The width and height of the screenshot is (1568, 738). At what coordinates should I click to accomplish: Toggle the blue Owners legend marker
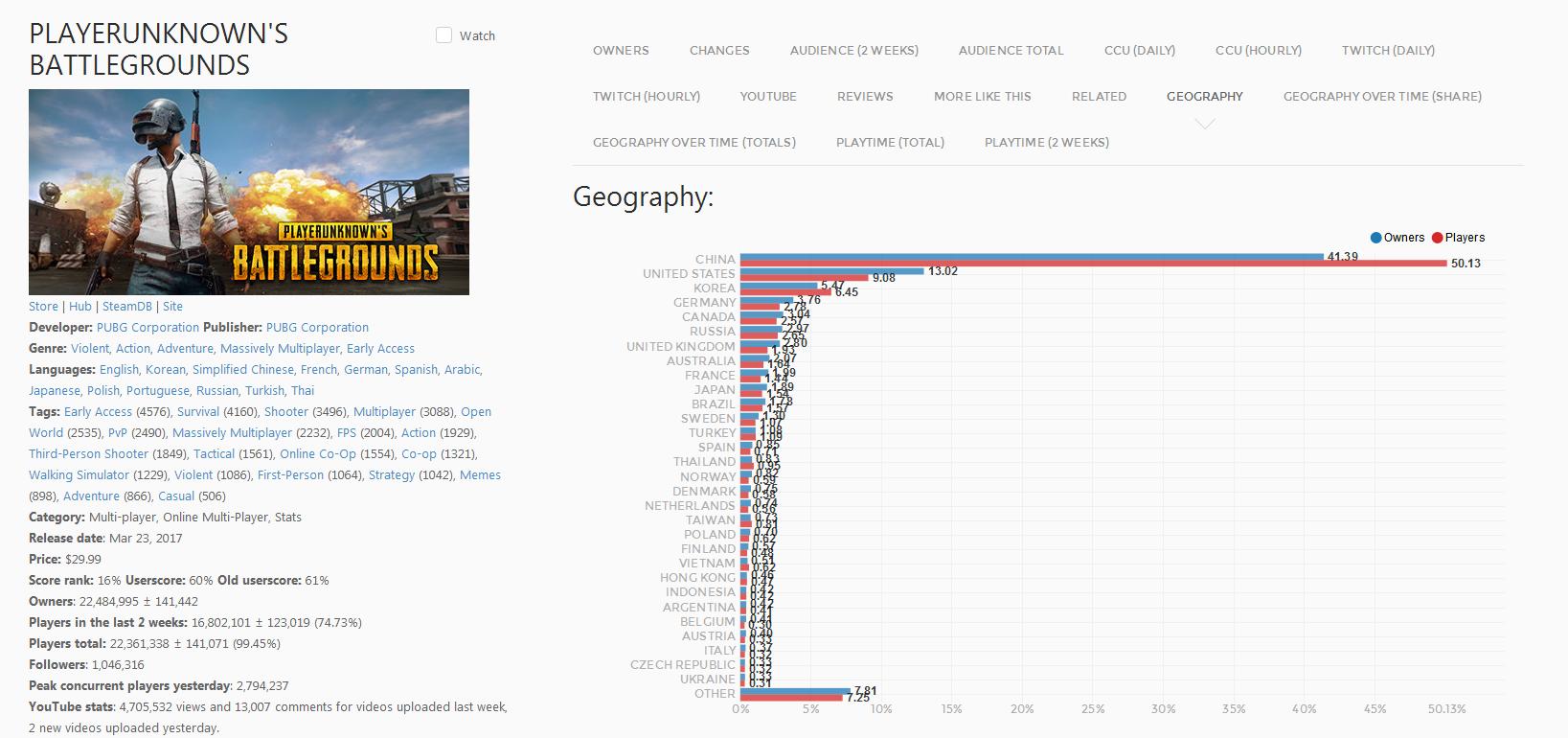click(1376, 238)
